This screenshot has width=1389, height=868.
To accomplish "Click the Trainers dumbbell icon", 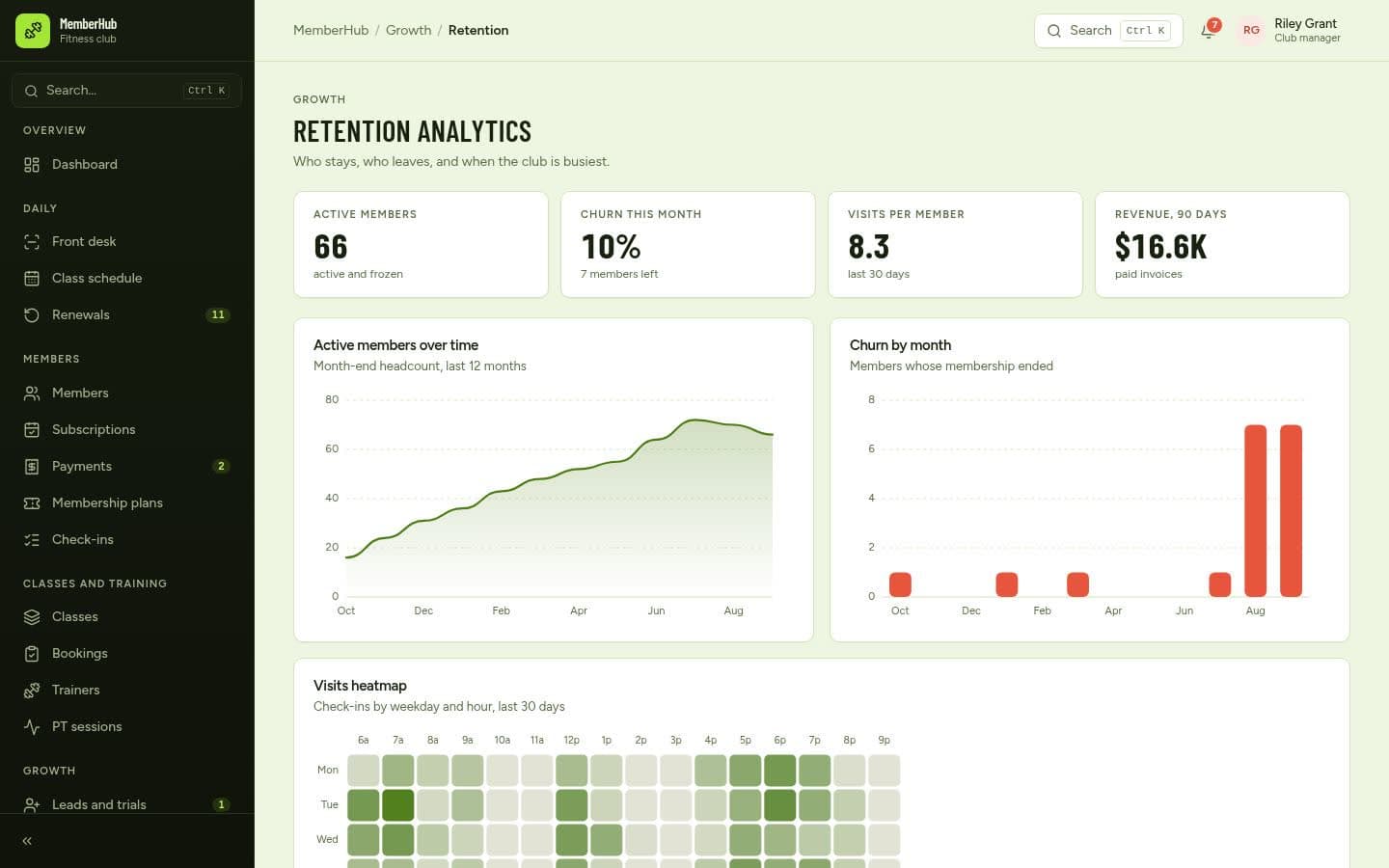I will tap(32, 691).
